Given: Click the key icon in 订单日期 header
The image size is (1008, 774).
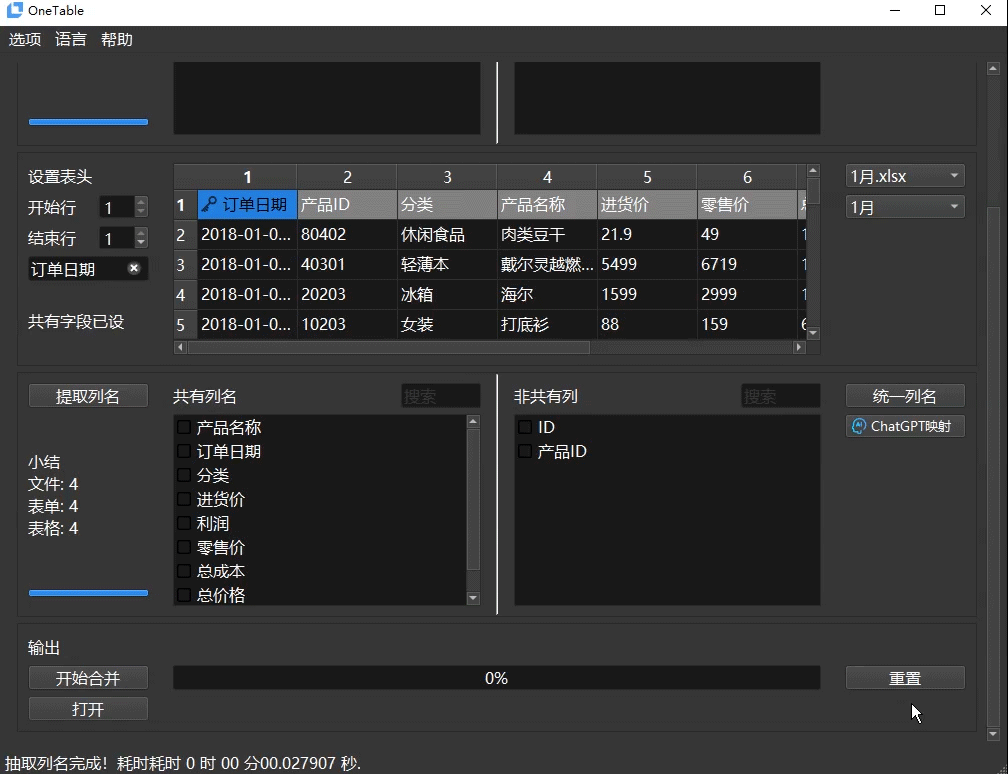Looking at the screenshot, I should pos(209,204).
